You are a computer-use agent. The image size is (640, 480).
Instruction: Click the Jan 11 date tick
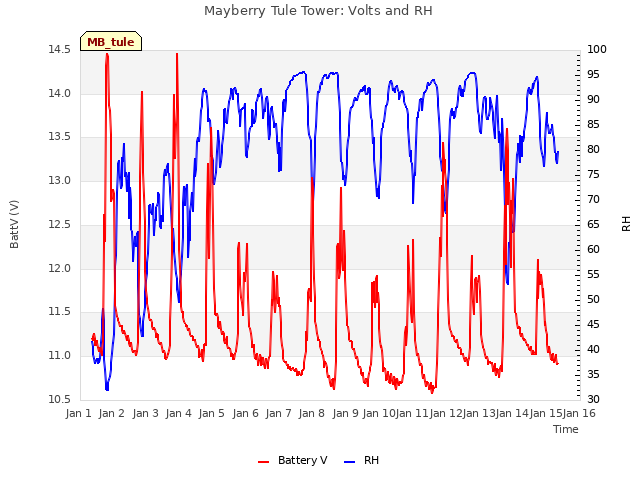(412, 413)
